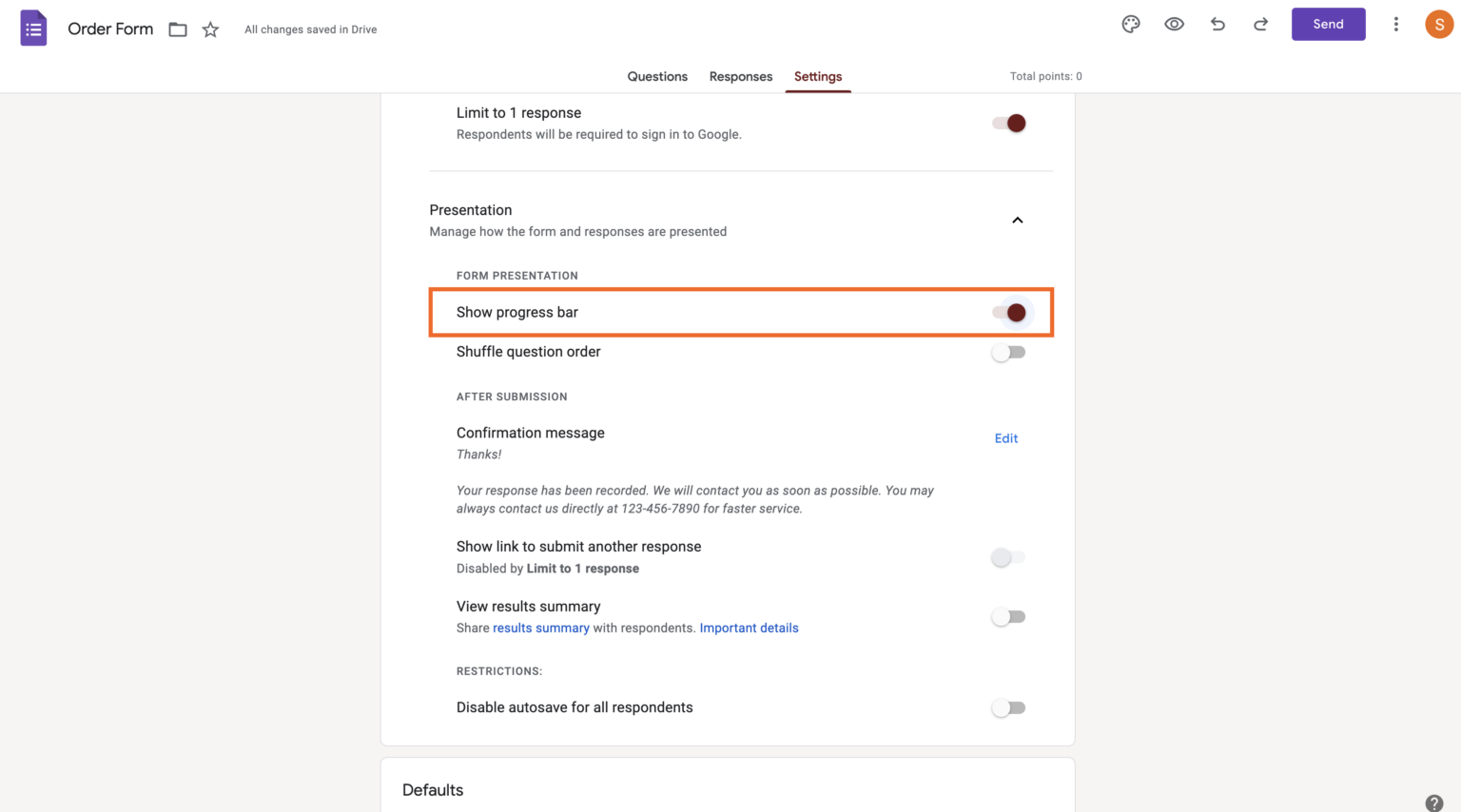Screen dimensions: 1461x812
Task: Switch to the Questions tab
Action: pyautogui.click(x=657, y=76)
